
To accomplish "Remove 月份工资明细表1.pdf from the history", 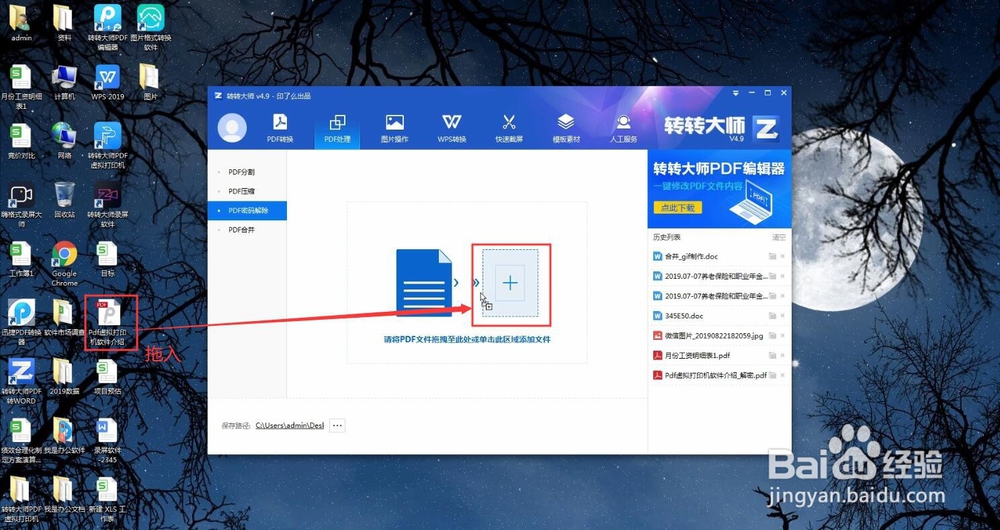I will tap(783, 355).
